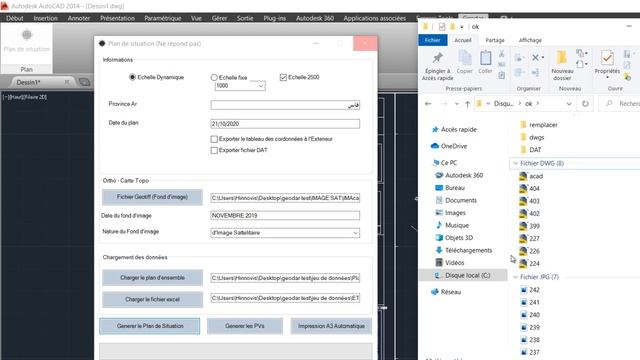This screenshot has height=360, width=640.
Task: Open the Fichier tab in Explorer
Action: pyautogui.click(x=433, y=40)
